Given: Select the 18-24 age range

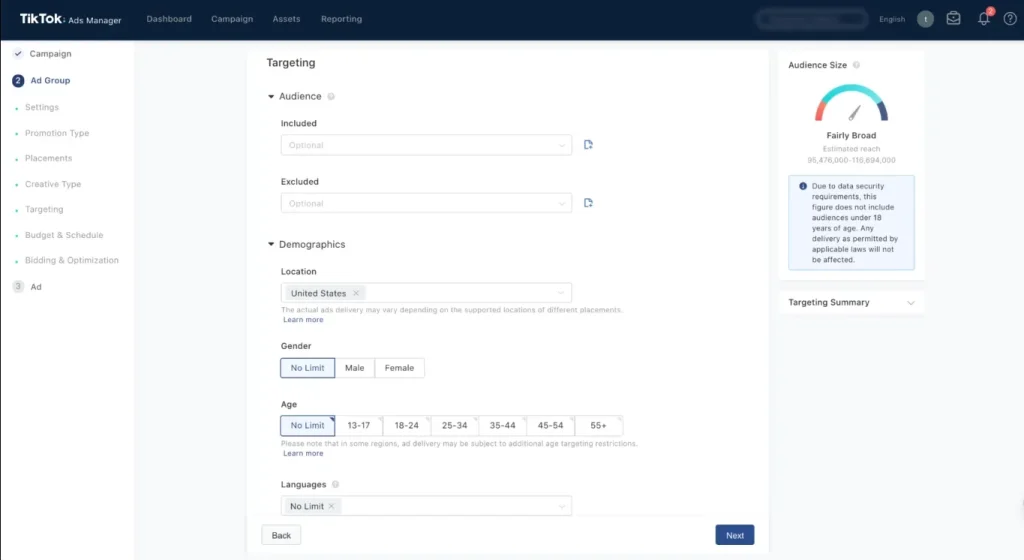Looking at the screenshot, I should [x=406, y=425].
